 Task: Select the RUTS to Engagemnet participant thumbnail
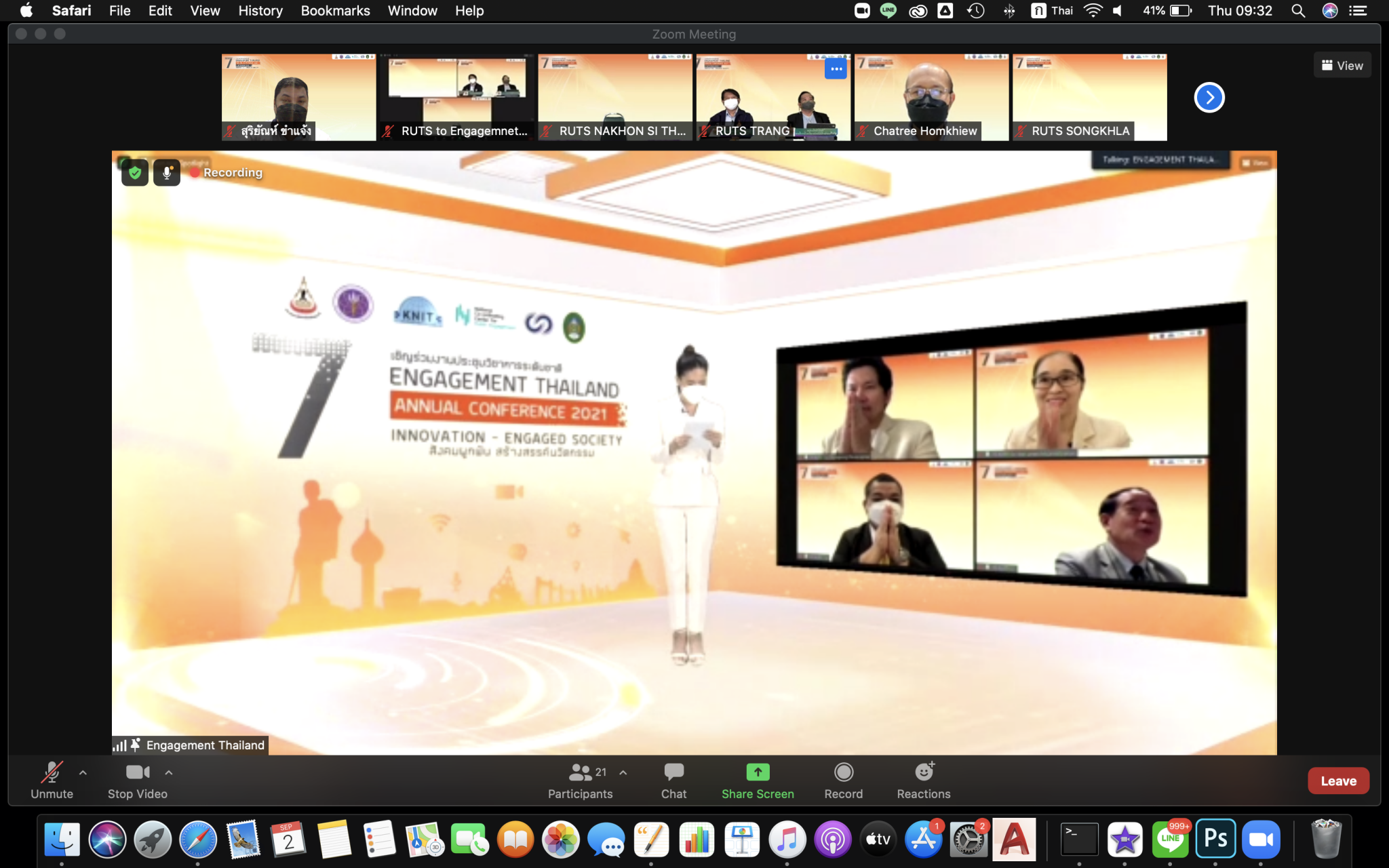coord(457,98)
